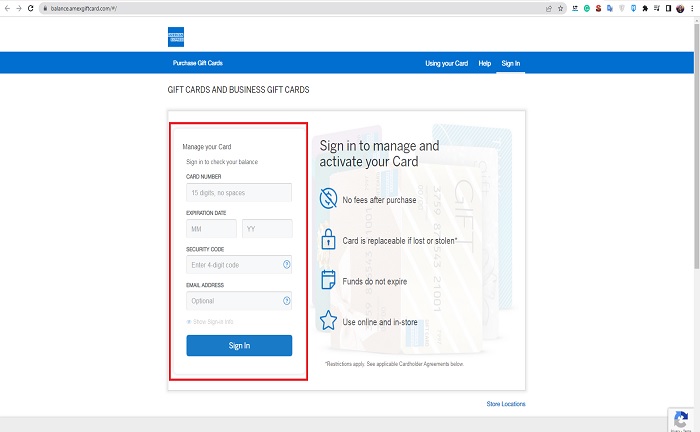Screen dimensions: 700x432
Task: Click 'Use online and in-store' text
Action: [x=380, y=322]
